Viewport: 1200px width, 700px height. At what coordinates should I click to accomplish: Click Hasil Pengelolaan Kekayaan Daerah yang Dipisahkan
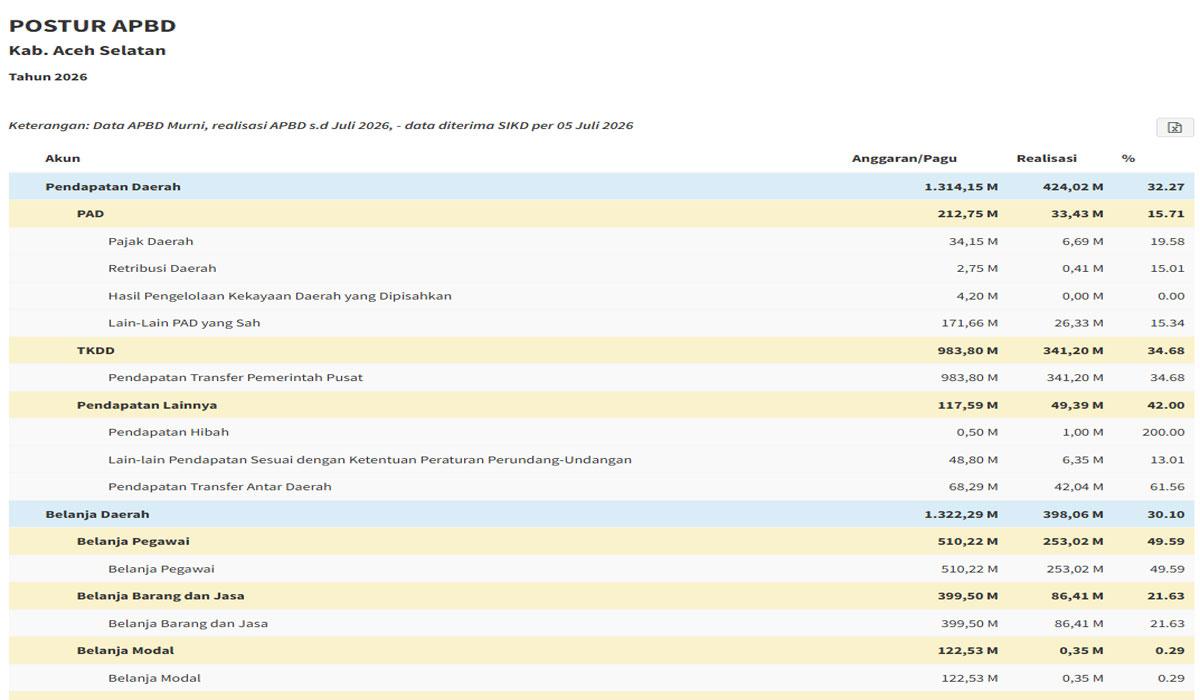[602, 295]
